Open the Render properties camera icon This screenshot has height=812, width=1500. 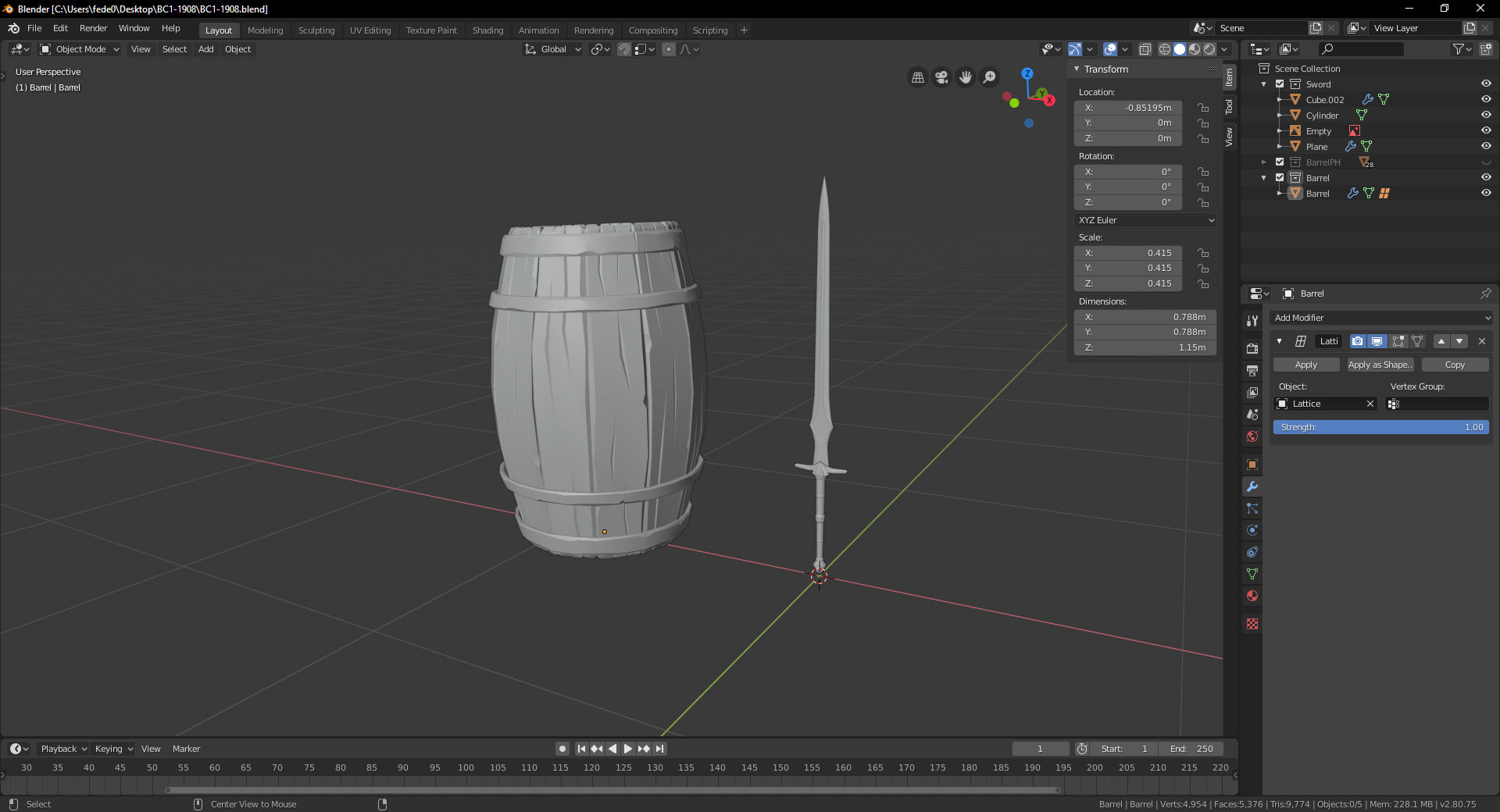[x=1252, y=348]
